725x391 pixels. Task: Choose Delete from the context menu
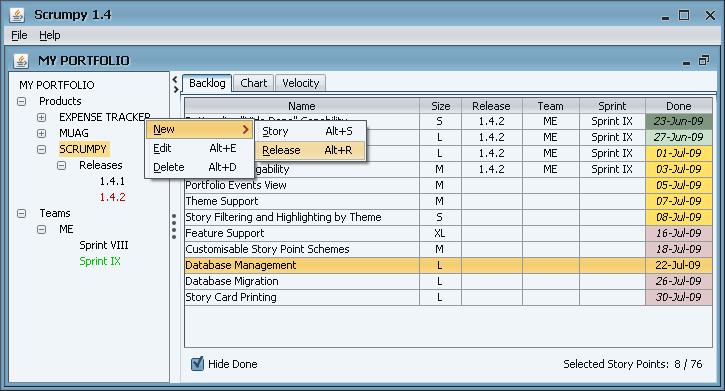199,167
